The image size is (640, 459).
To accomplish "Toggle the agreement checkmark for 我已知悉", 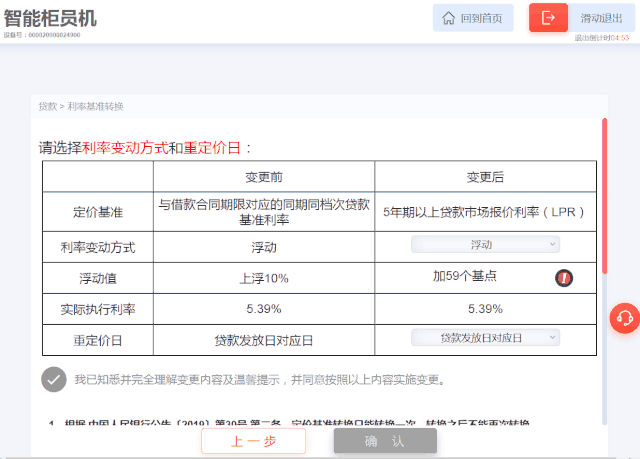I will 53,379.
